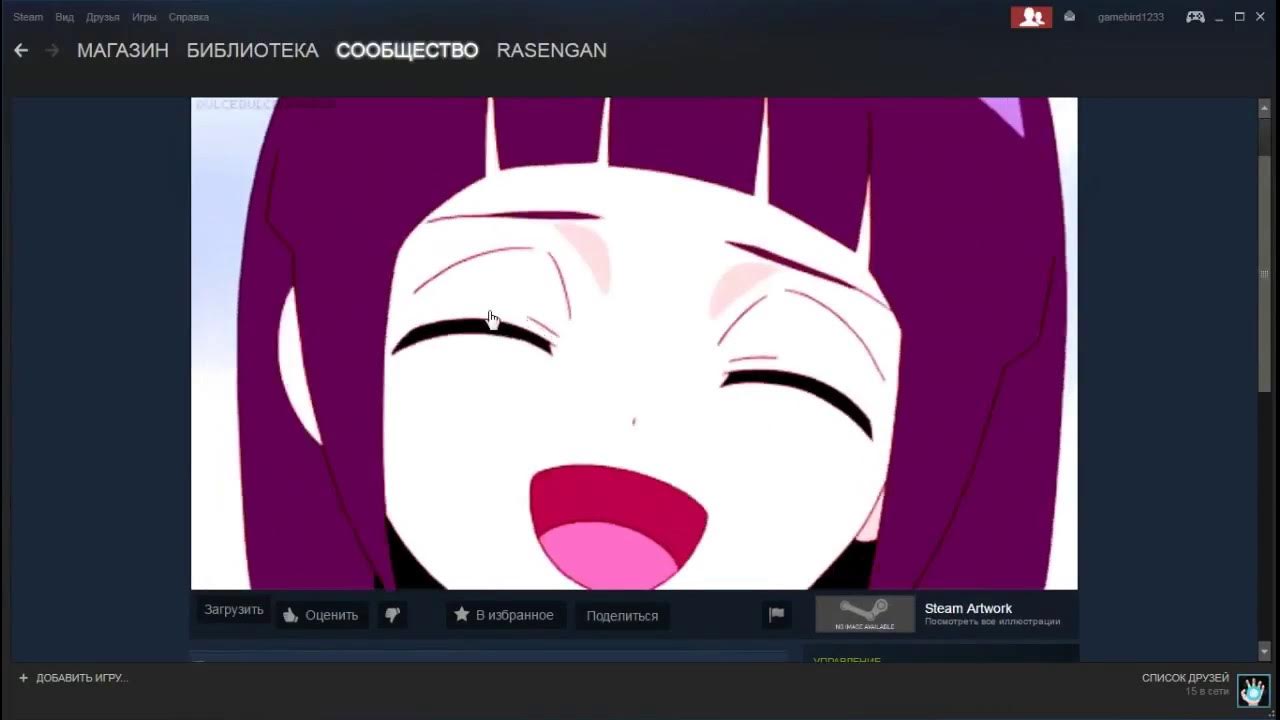The image size is (1280, 720).
Task: Open the RASENGAN profile tab
Action: point(552,50)
